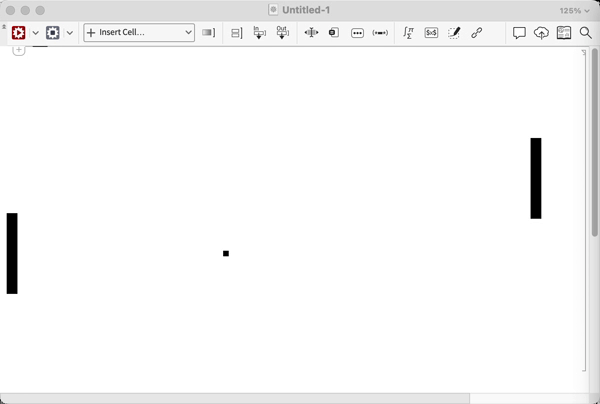Open the drawing pencil canvas tool
The width and height of the screenshot is (600, 404).
coord(454,32)
